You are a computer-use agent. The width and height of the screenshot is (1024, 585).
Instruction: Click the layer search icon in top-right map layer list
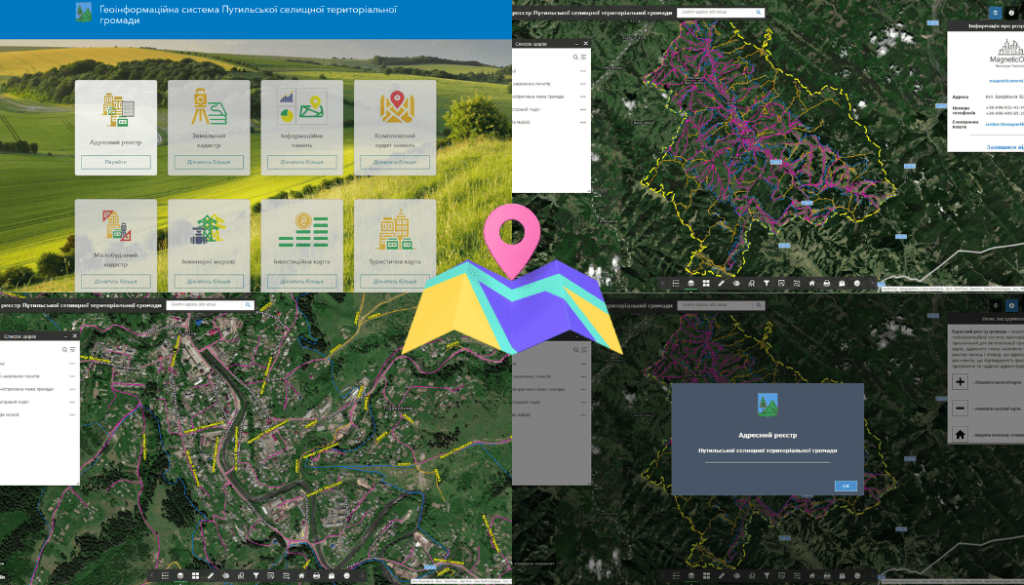(x=576, y=57)
